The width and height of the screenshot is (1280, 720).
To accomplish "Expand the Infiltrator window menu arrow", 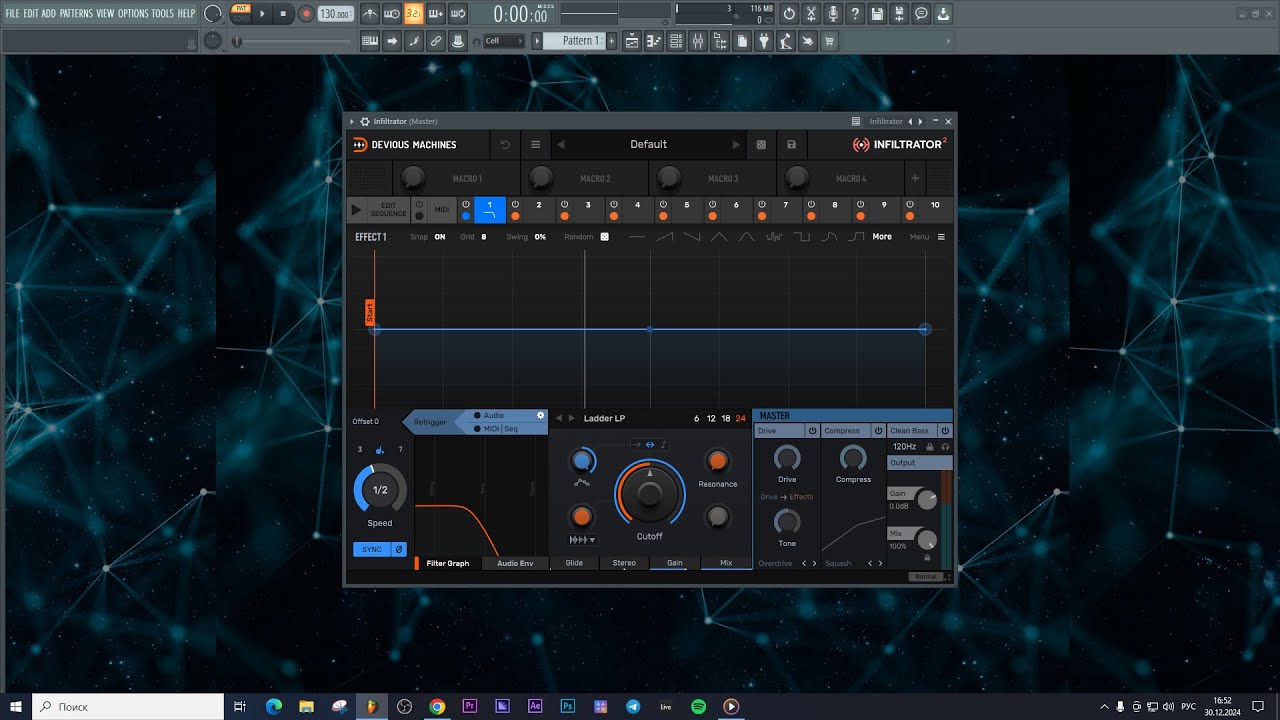I will (x=352, y=121).
